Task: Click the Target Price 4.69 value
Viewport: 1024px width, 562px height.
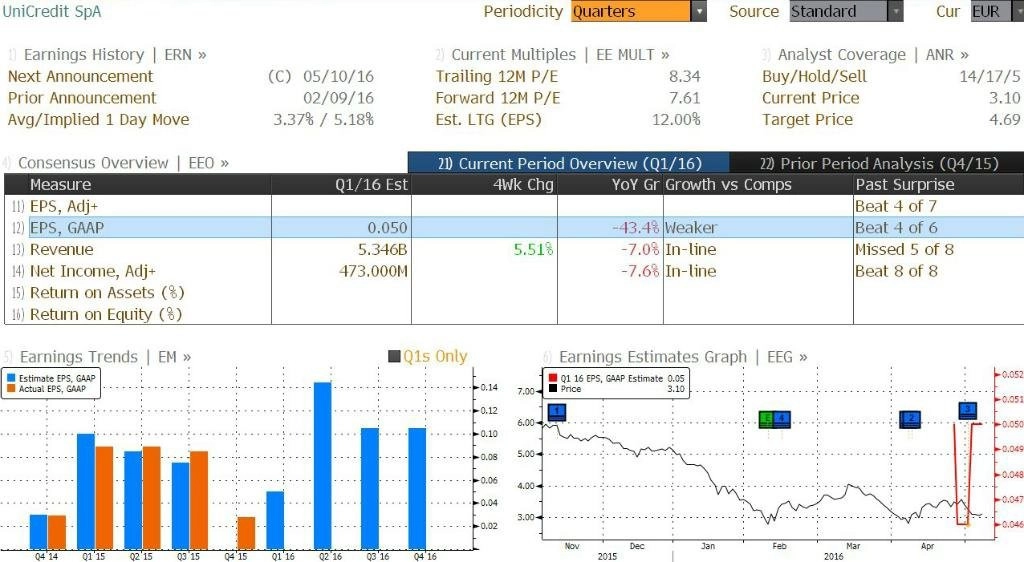Action: (1004, 119)
